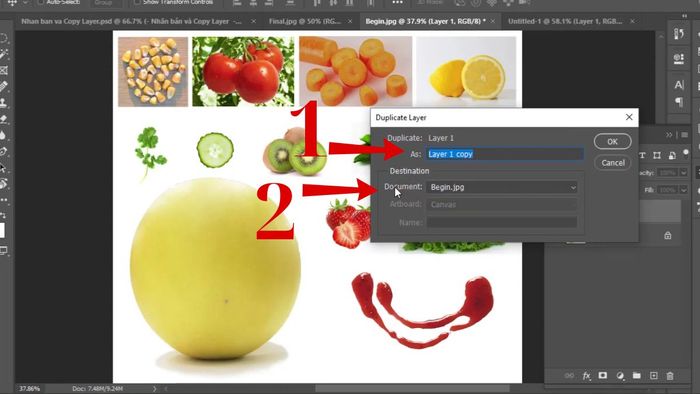The height and width of the screenshot is (394, 700).
Task: Select the Hand tool
Action: click(4, 183)
